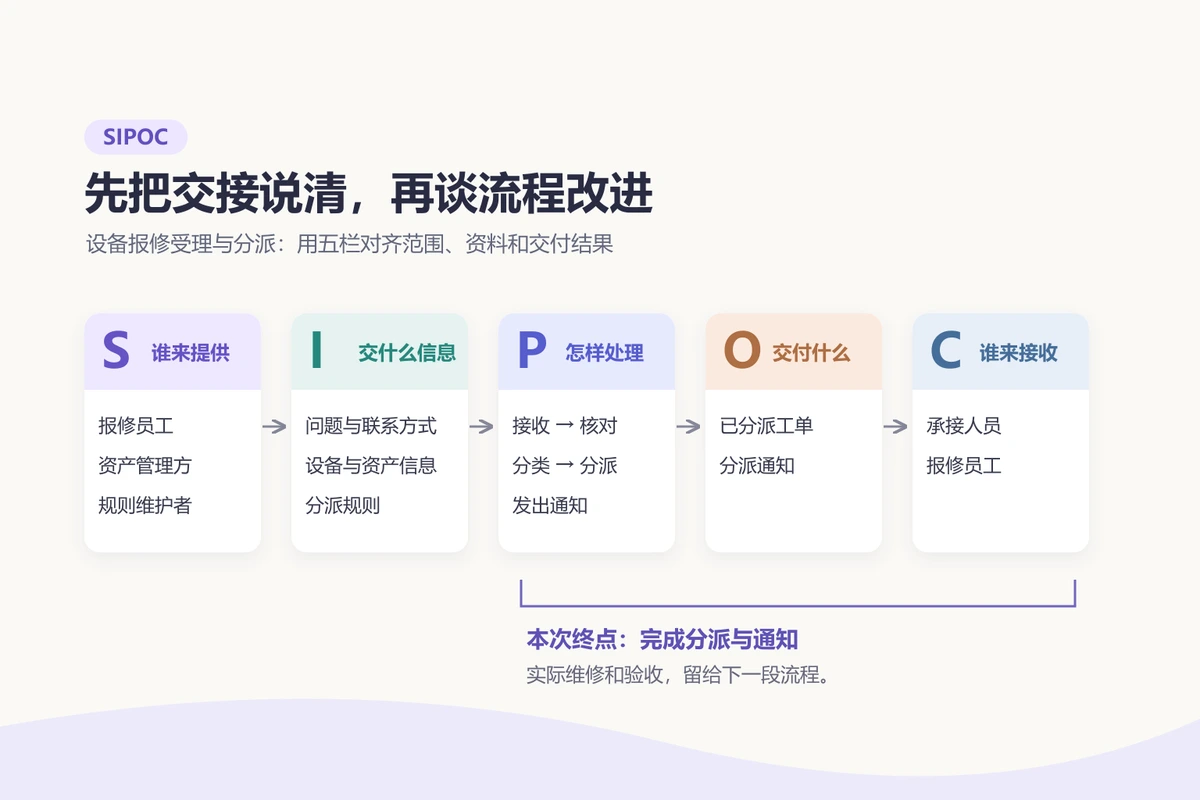Click the note 实际维修和验收，留给下一段流程。
The height and width of the screenshot is (800, 1200).
click(678, 675)
